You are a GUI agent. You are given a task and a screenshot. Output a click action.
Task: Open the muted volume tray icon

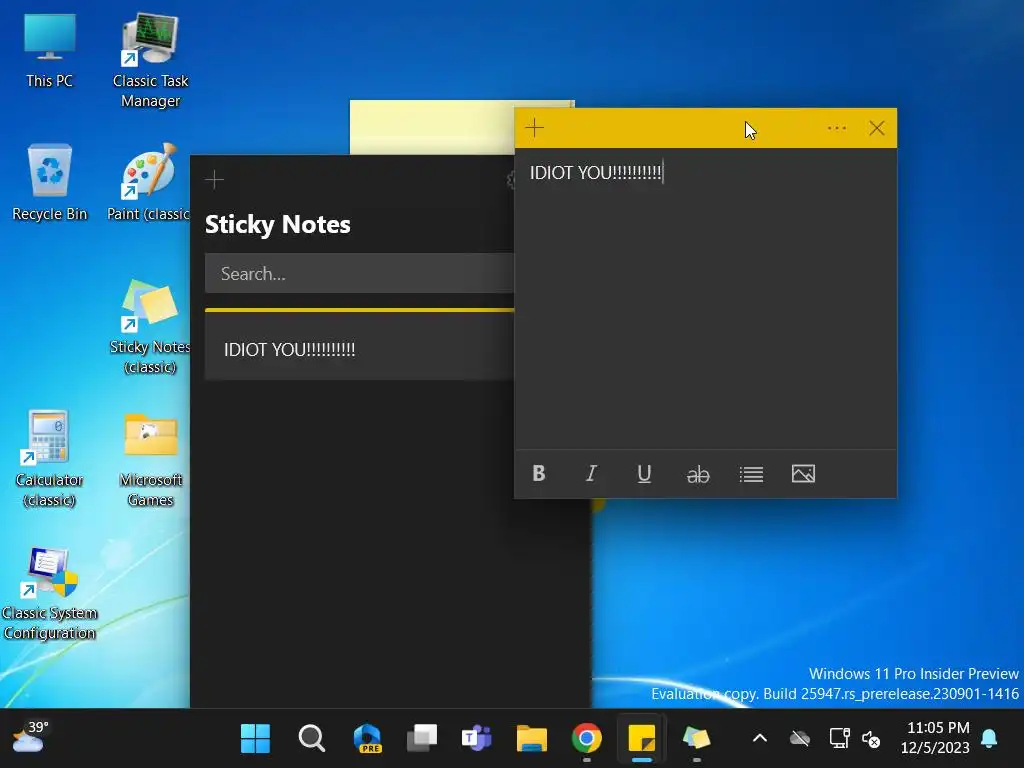click(x=871, y=739)
